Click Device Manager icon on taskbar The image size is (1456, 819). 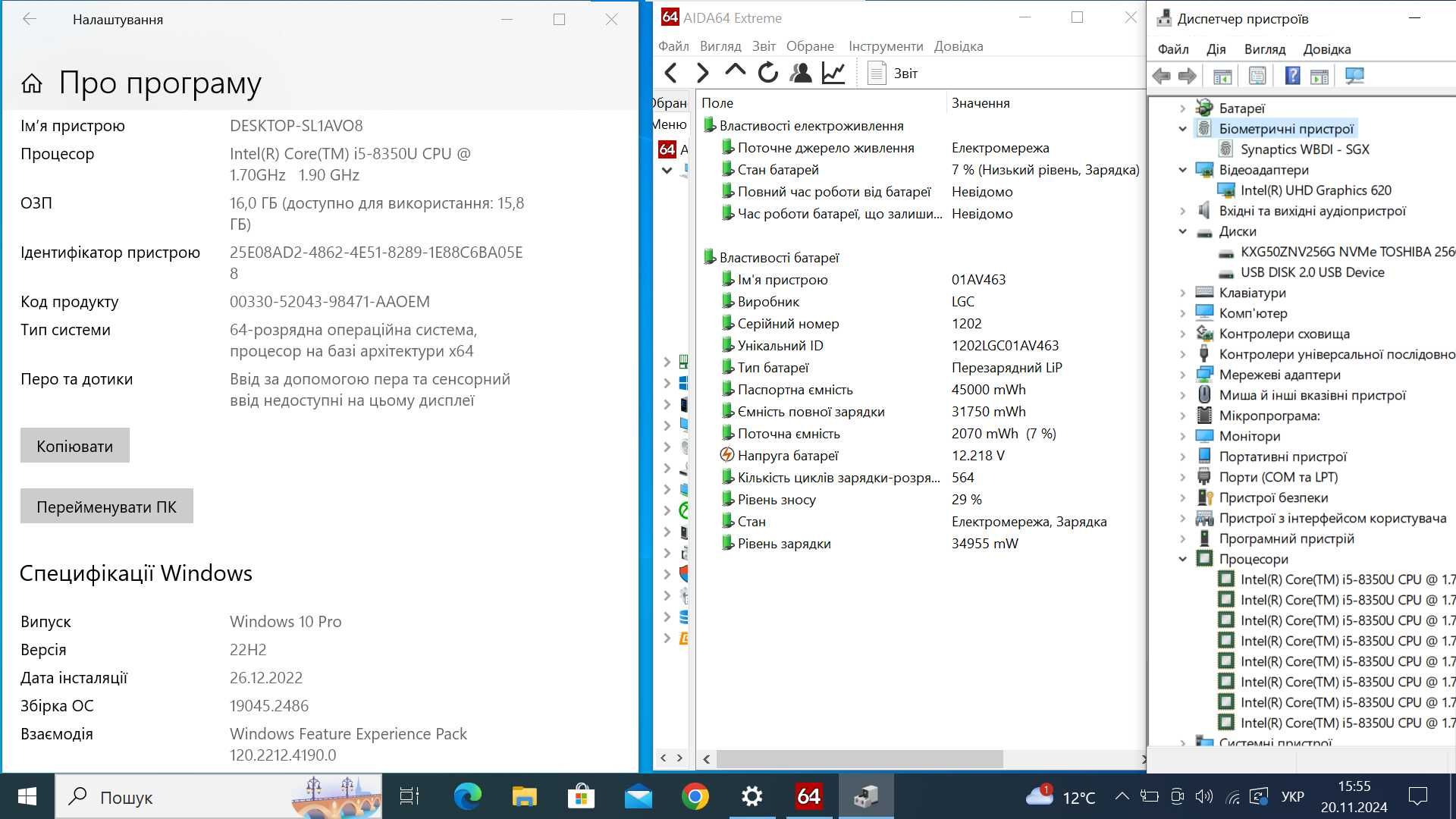click(866, 796)
